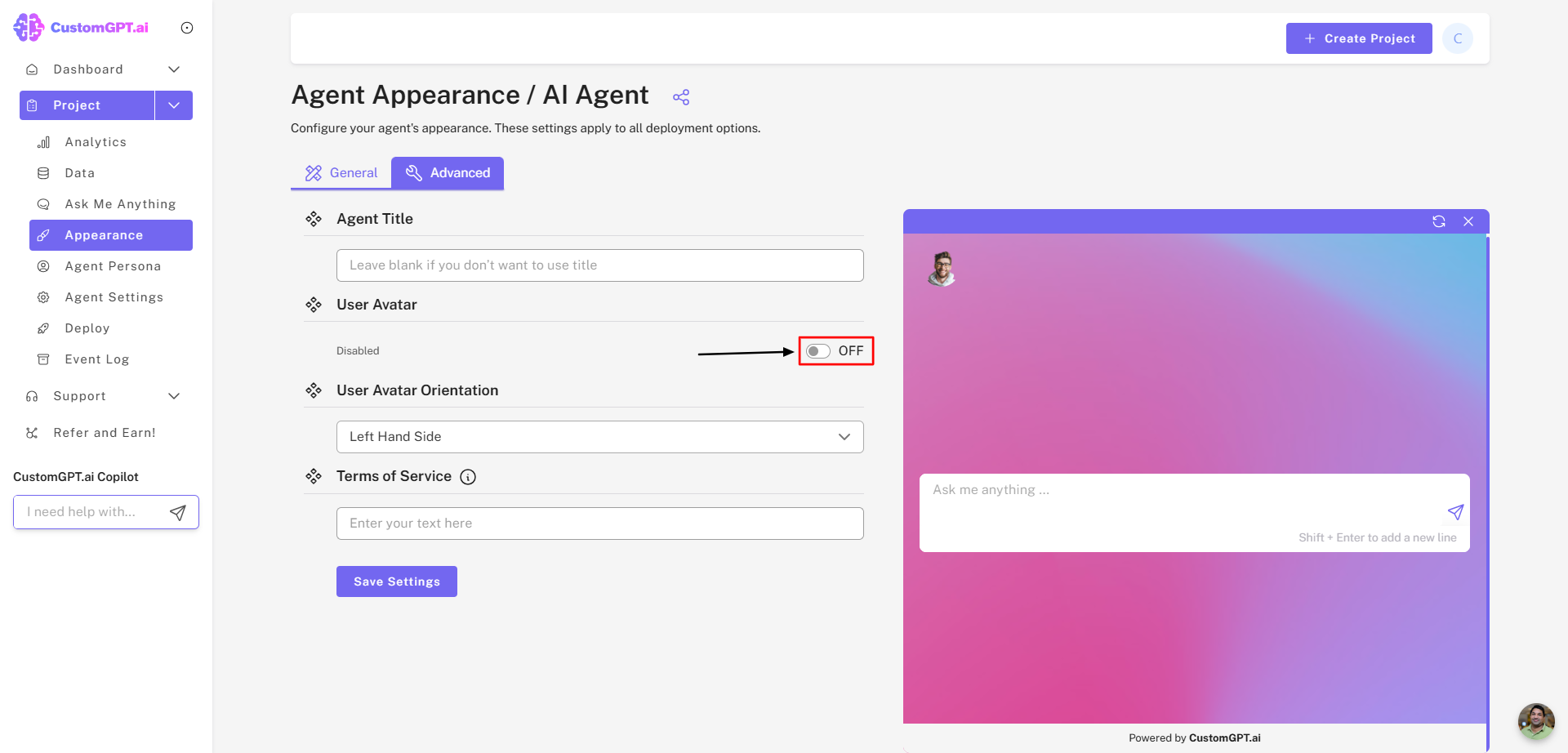The width and height of the screenshot is (1568, 753).
Task: Click the Agent Title section icon
Action: tap(314, 219)
